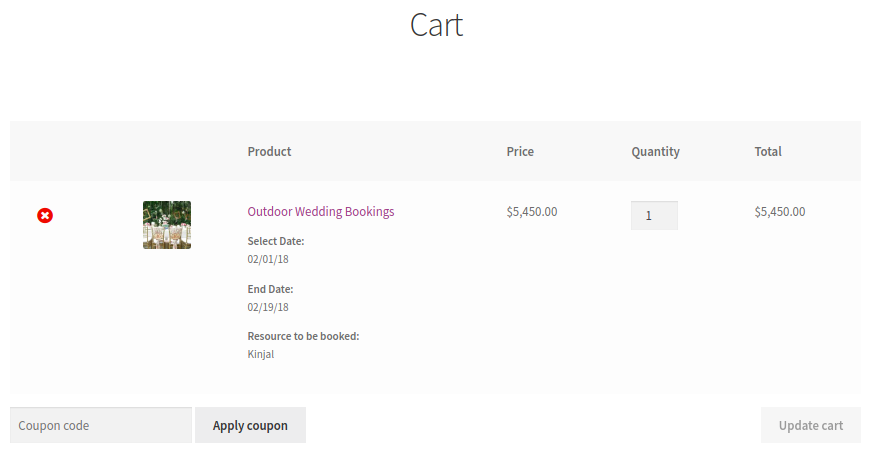Click the Cart page heading

tap(436, 25)
